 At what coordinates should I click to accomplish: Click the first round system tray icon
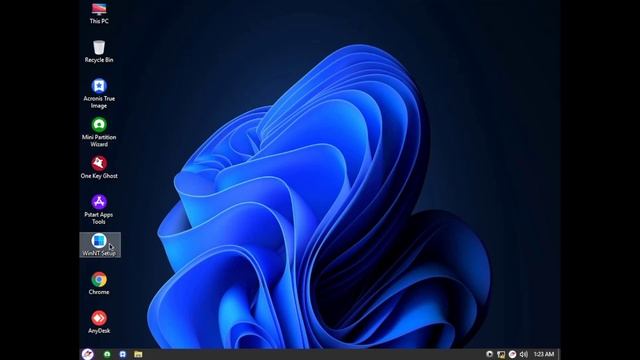click(489, 354)
